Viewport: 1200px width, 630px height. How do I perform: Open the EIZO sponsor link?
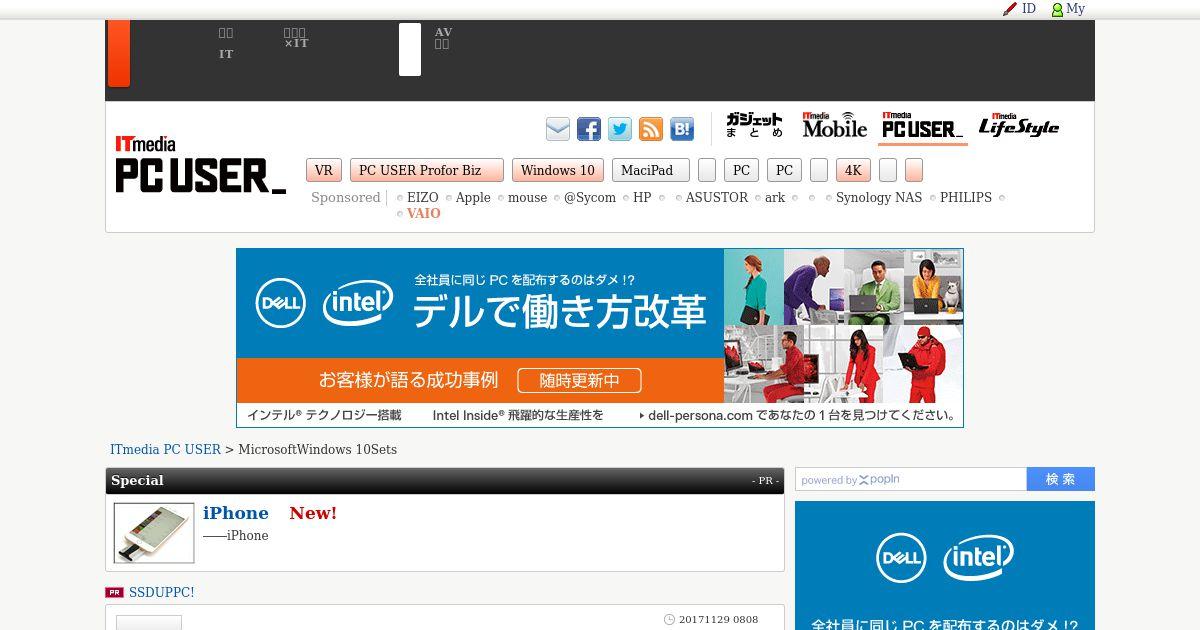[422, 198]
